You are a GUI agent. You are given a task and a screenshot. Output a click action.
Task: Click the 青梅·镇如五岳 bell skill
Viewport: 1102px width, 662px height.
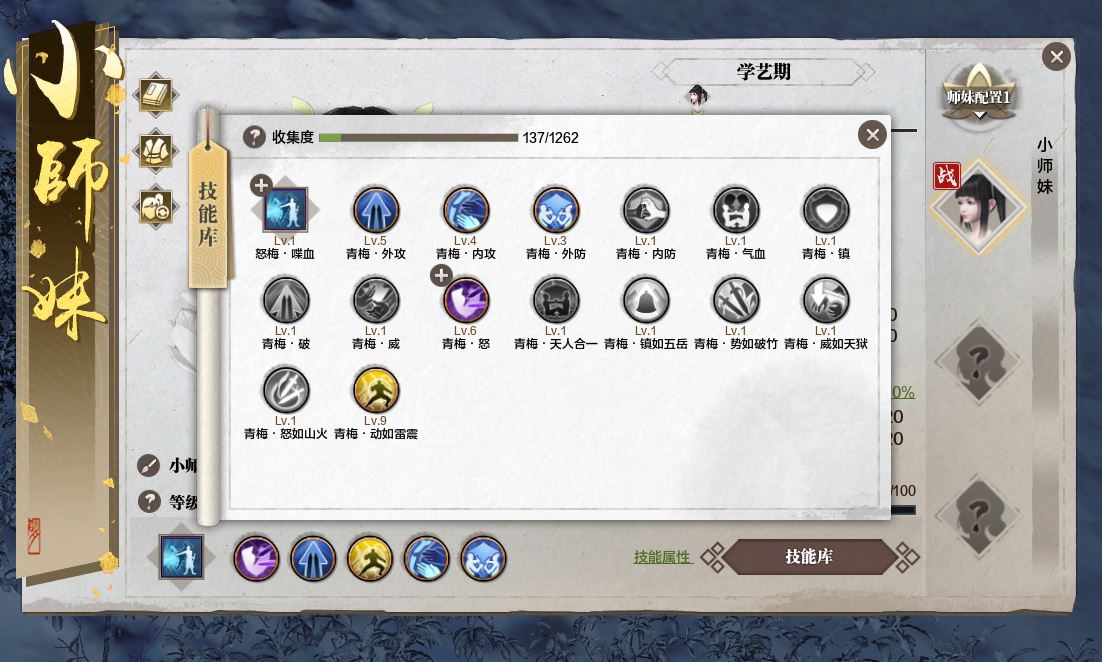[645, 299]
